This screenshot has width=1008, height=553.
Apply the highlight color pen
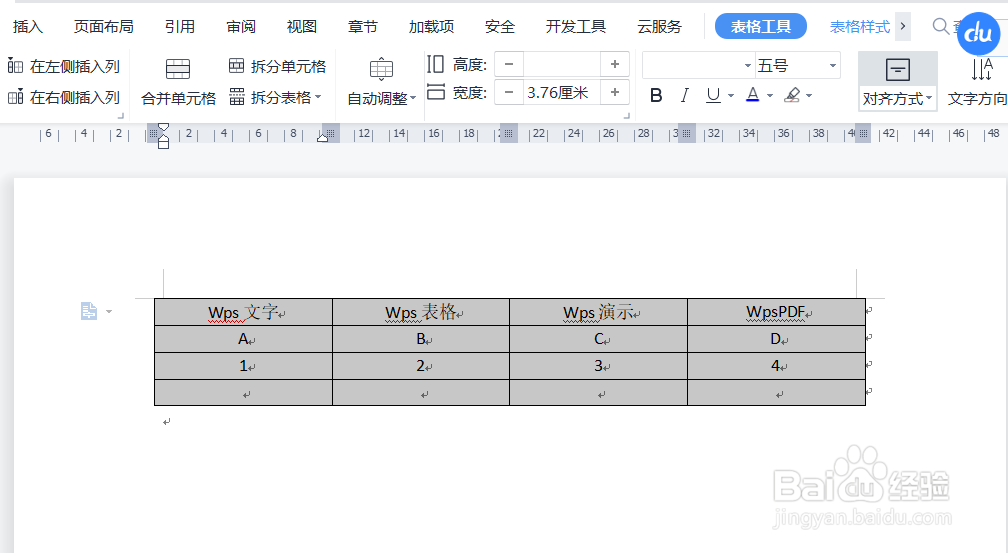coord(793,96)
